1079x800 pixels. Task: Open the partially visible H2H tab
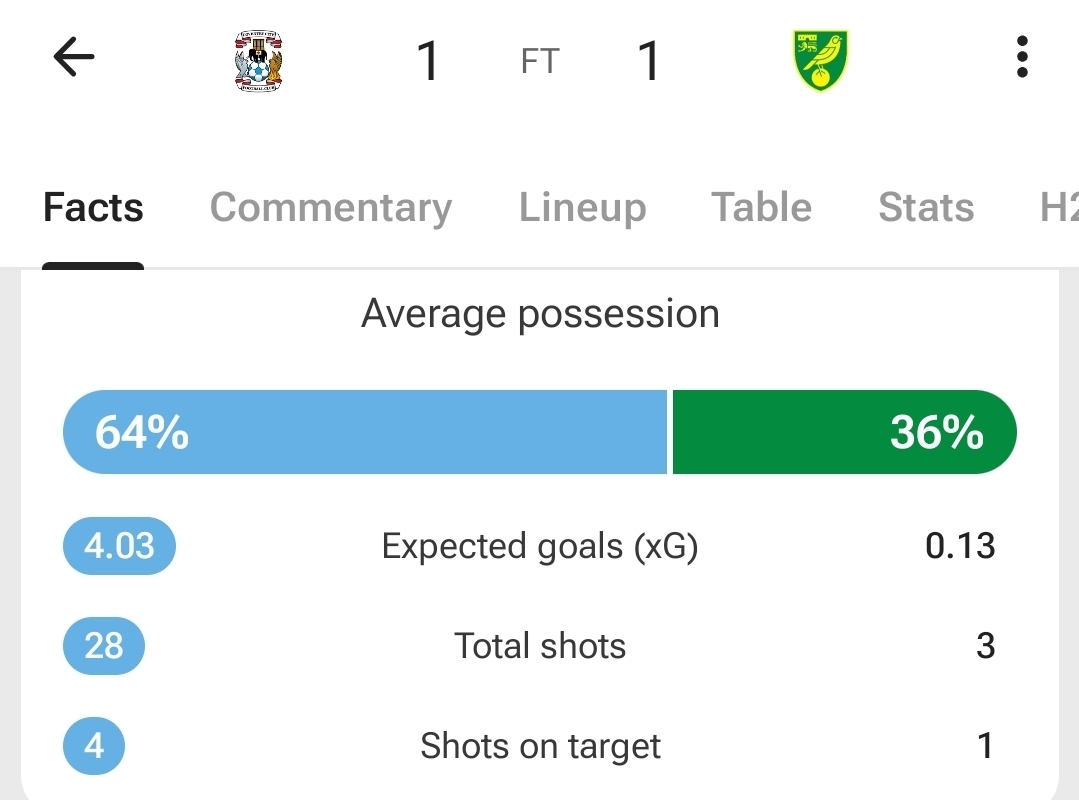(x=1058, y=208)
